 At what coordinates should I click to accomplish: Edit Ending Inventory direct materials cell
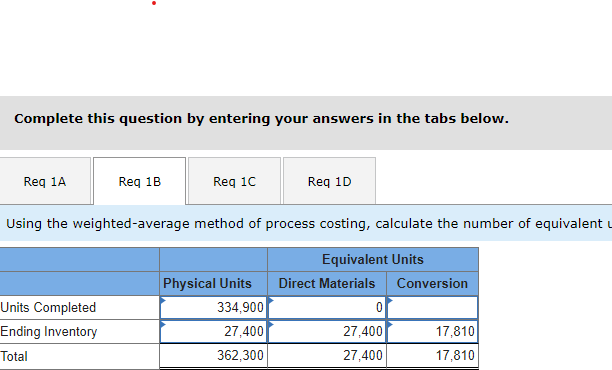[x=327, y=331]
